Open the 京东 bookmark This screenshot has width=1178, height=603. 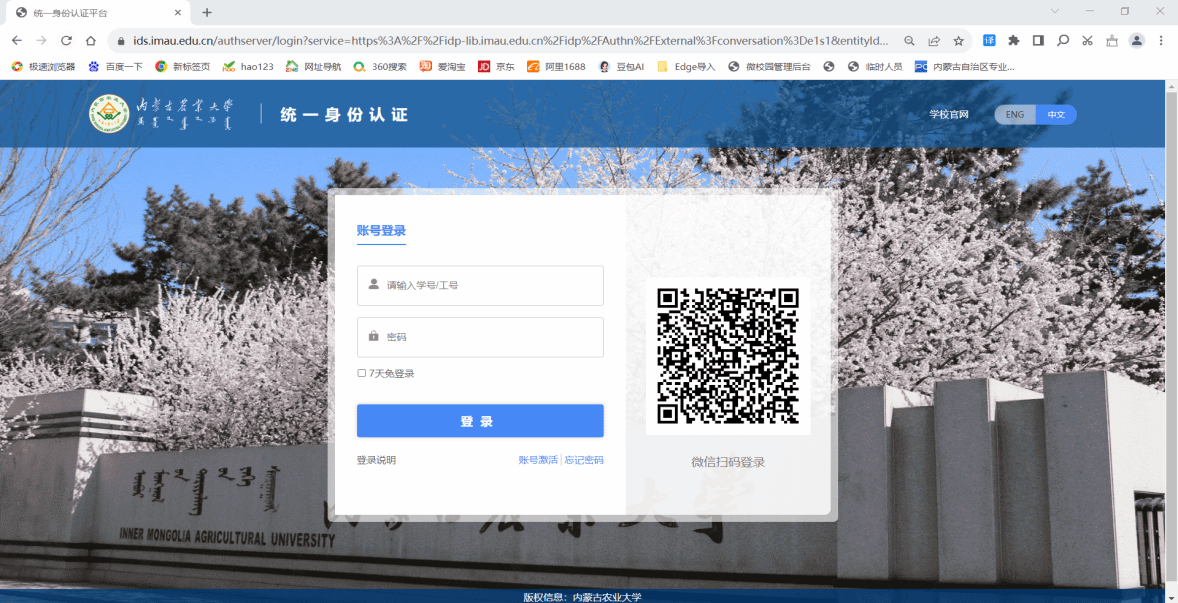497,67
